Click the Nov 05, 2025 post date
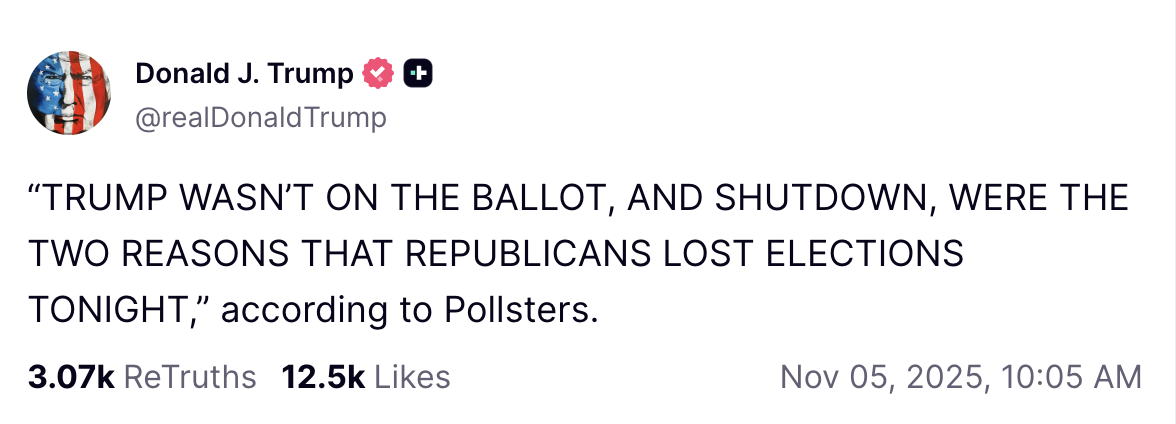Viewport: 1176px width, 424px height. pyautogui.click(x=878, y=377)
